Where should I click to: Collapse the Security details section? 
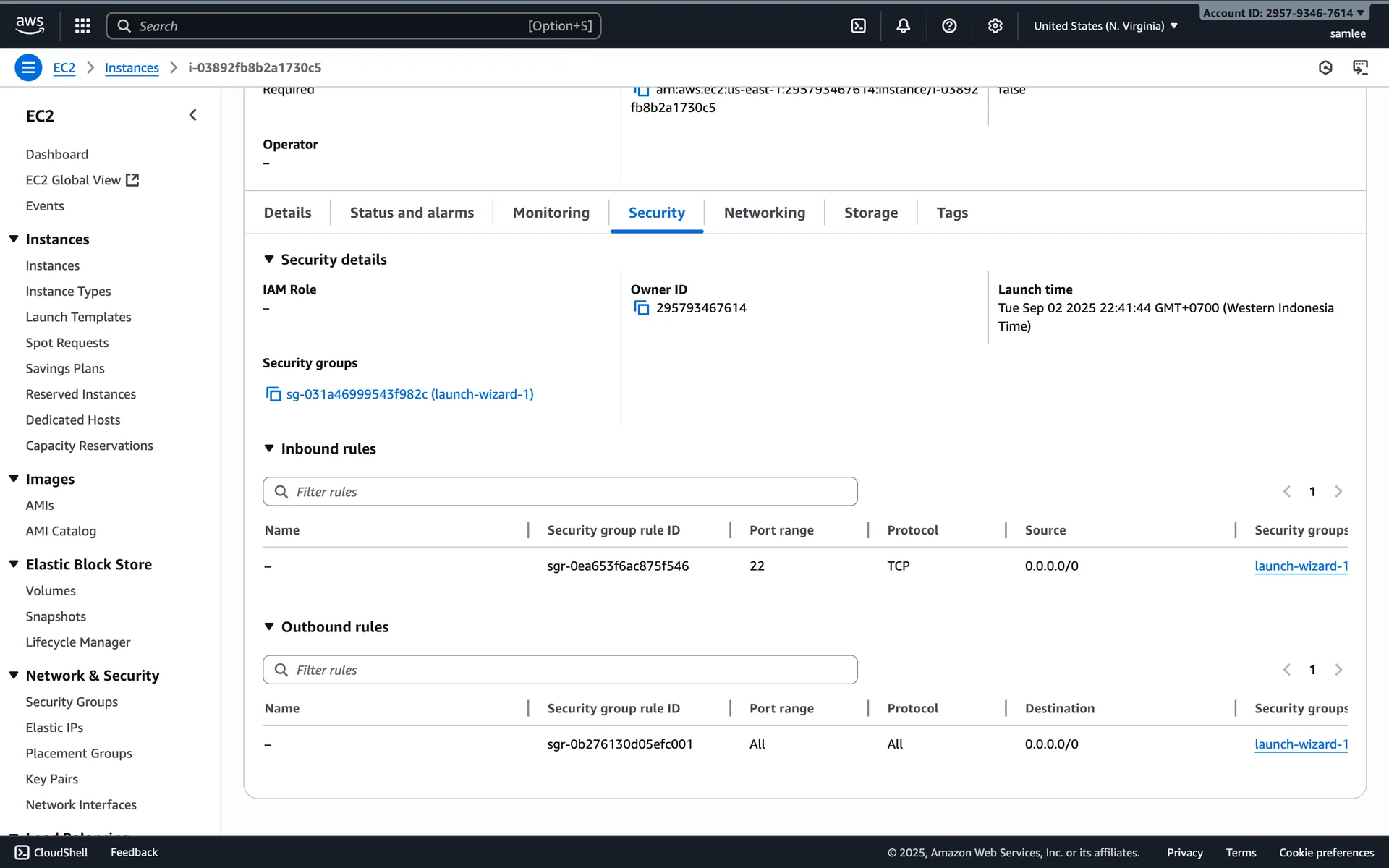(x=269, y=259)
